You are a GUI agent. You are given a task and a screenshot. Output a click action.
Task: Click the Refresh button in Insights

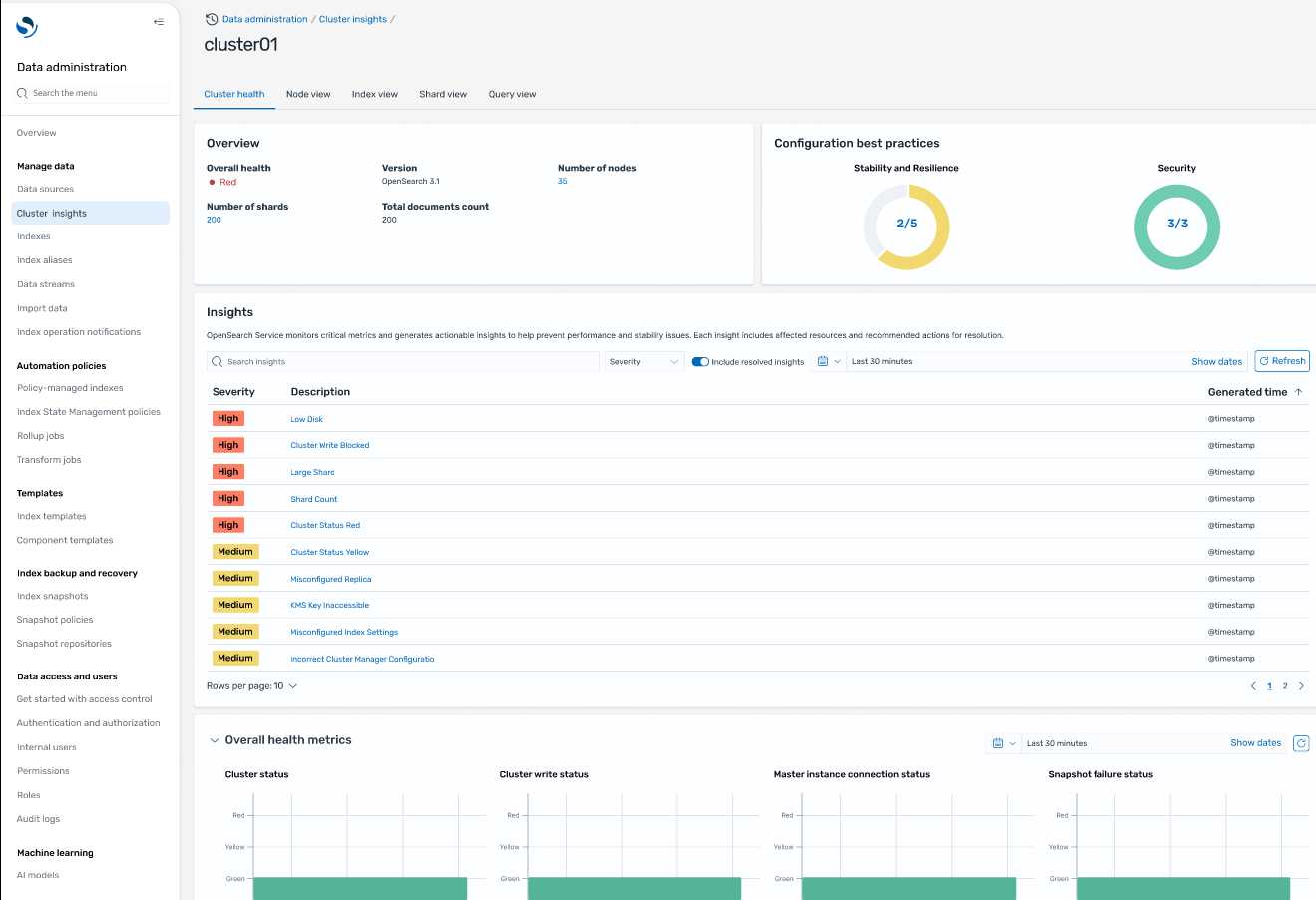pos(1282,361)
